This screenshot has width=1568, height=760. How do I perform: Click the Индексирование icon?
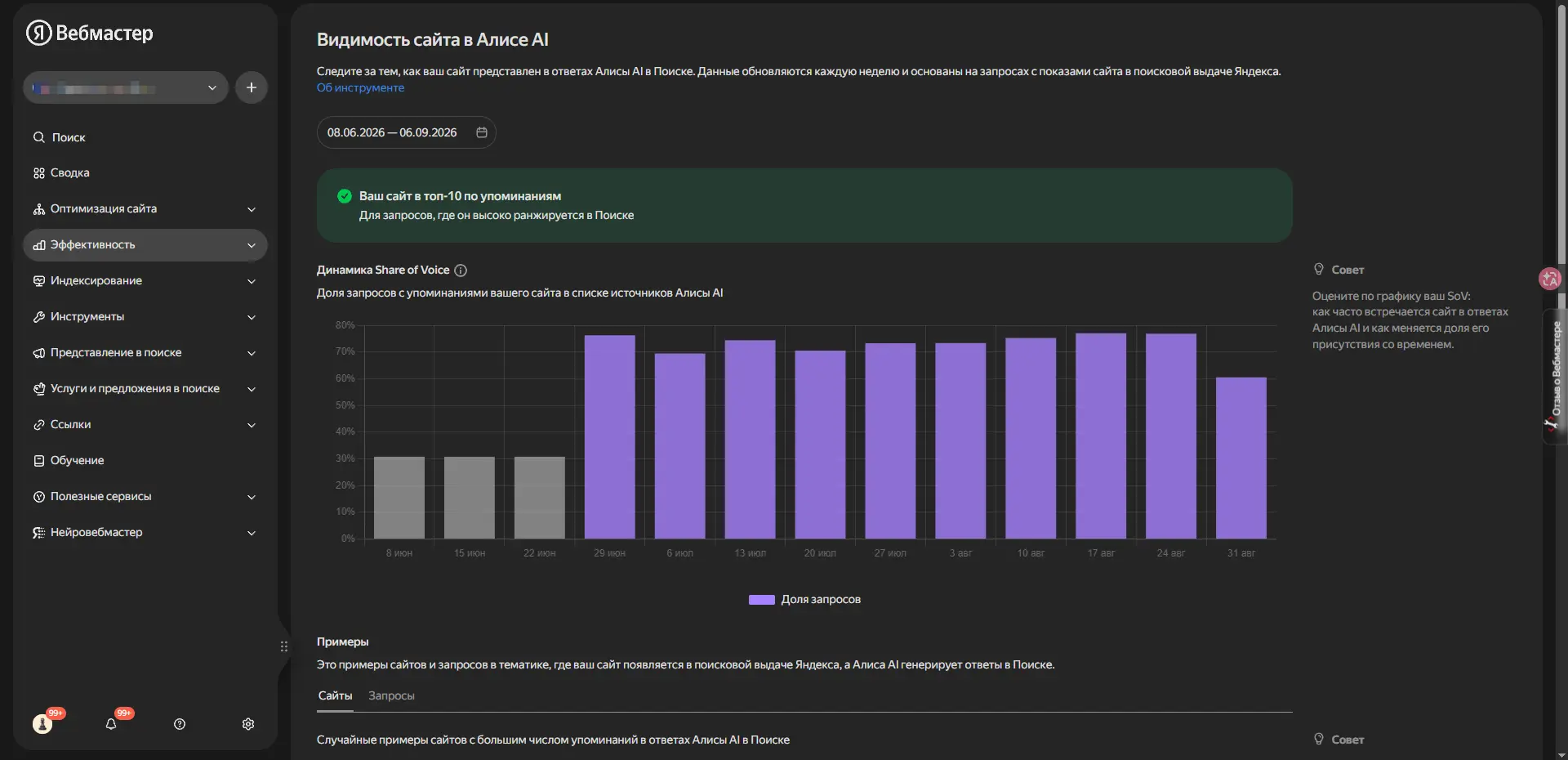click(x=39, y=281)
